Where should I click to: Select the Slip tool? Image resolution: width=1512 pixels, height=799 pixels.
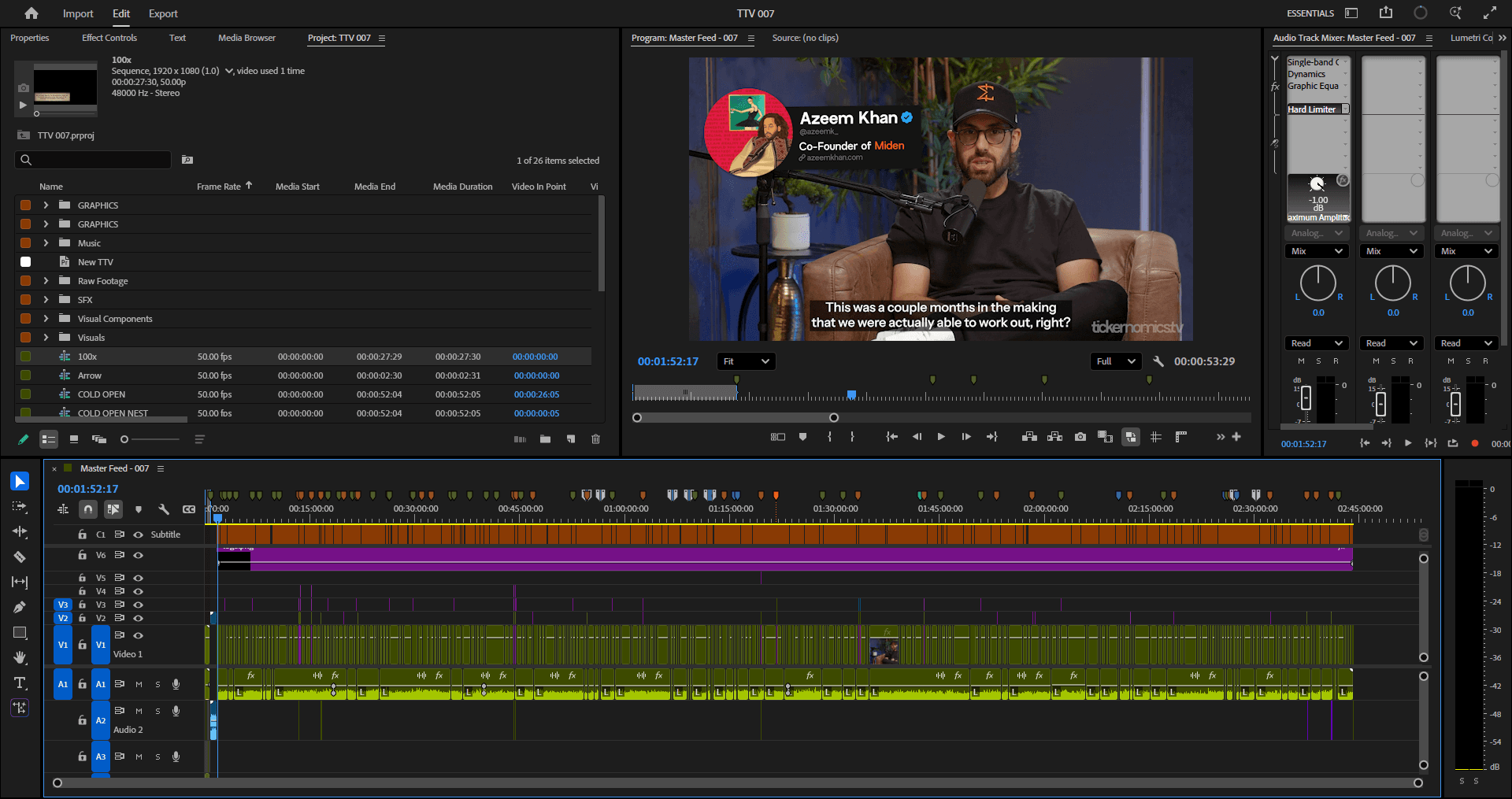coord(20,582)
